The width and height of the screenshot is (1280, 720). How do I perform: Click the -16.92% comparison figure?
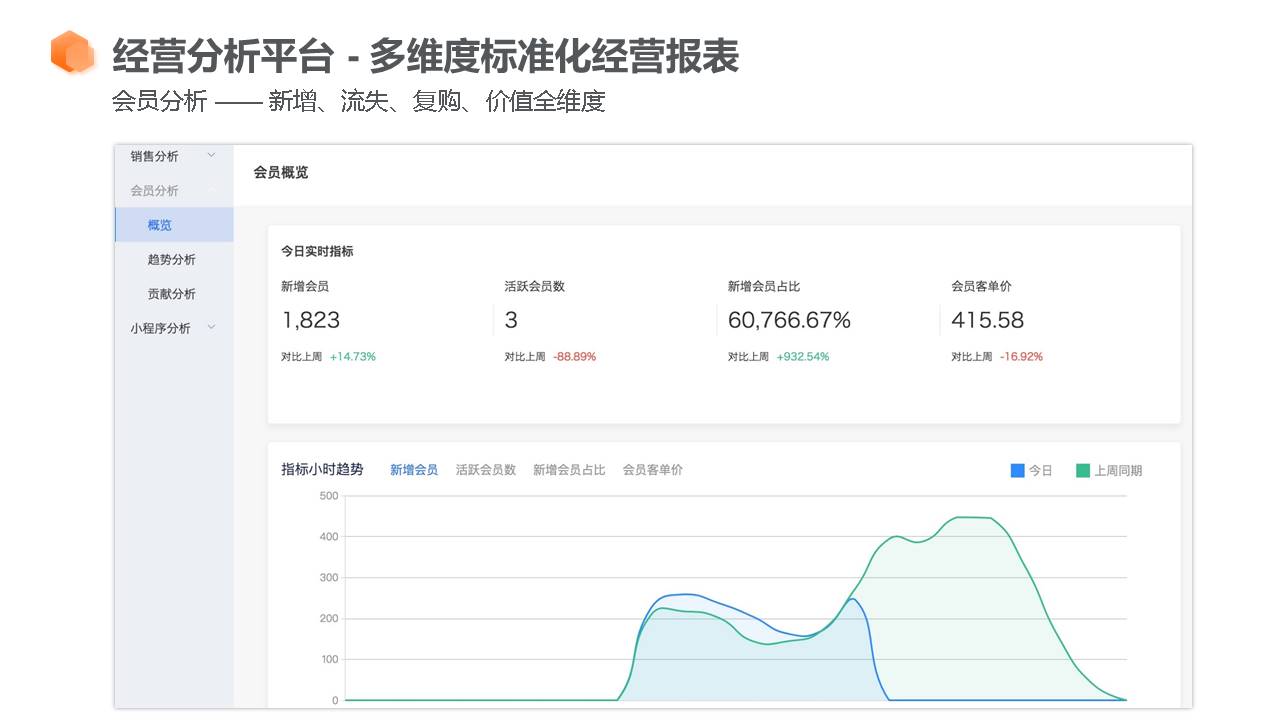1021,357
